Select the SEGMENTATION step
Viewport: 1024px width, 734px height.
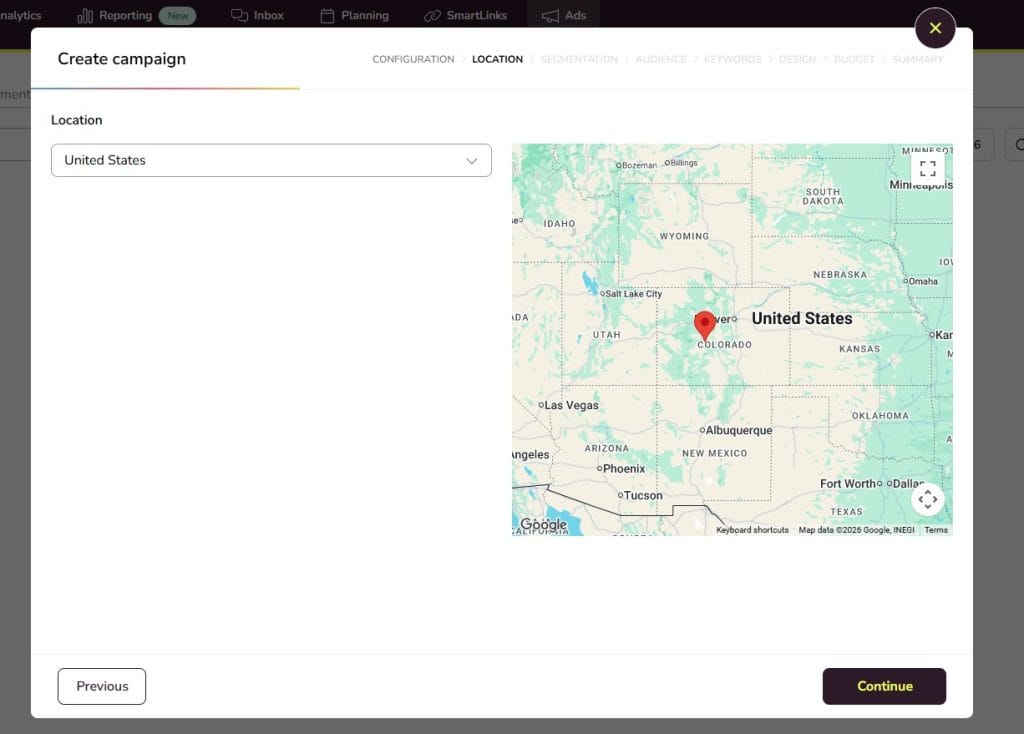(x=579, y=59)
